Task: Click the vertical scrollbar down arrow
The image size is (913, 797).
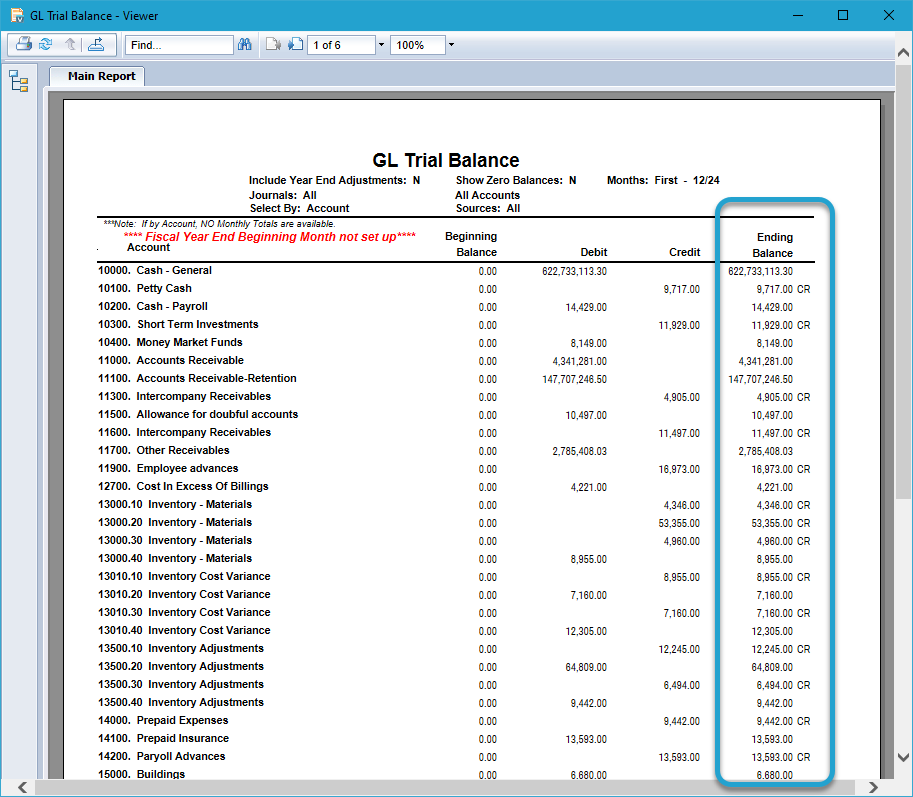Action: coord(904,757)
